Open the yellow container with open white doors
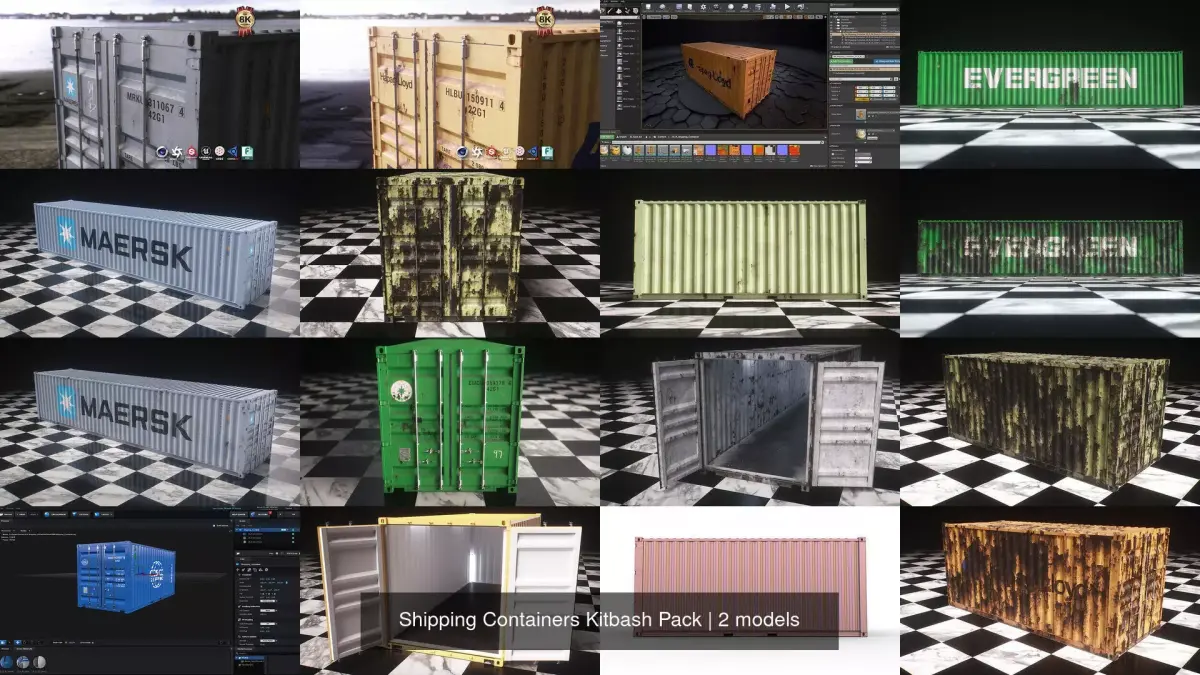This screenshot has height=675, width=1200. [x=450, y=591]
